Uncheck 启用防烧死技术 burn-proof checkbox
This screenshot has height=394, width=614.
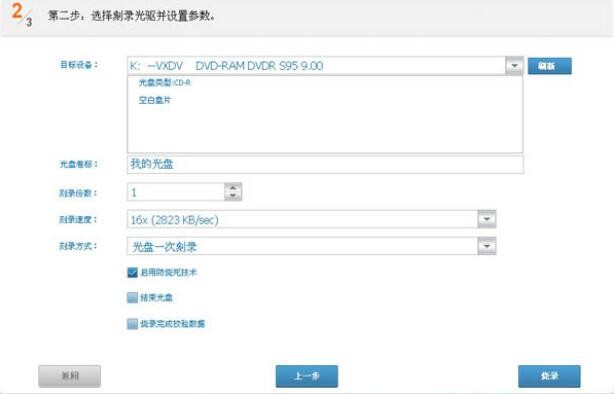[132, 272]
